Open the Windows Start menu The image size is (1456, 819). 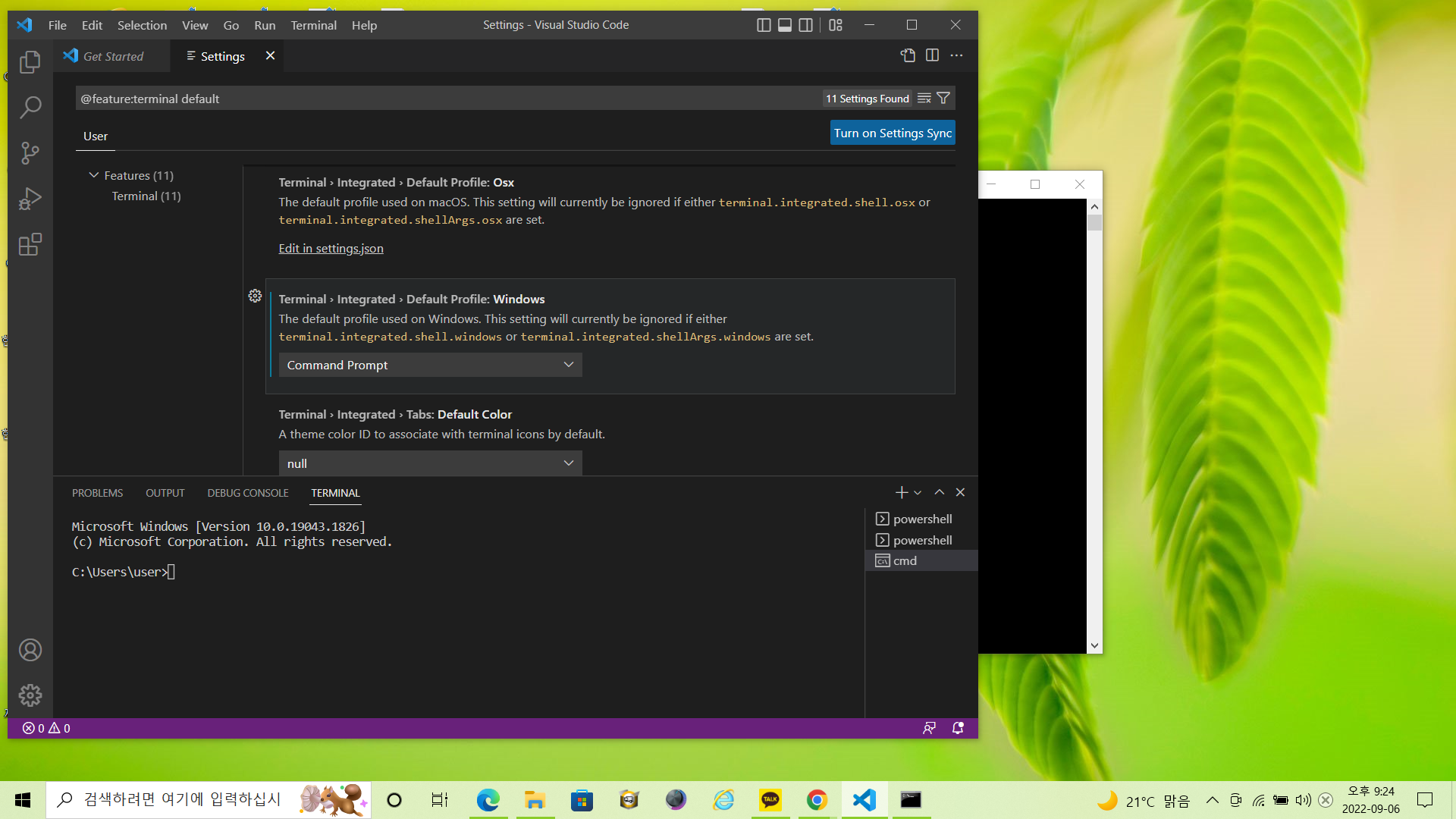23,800
